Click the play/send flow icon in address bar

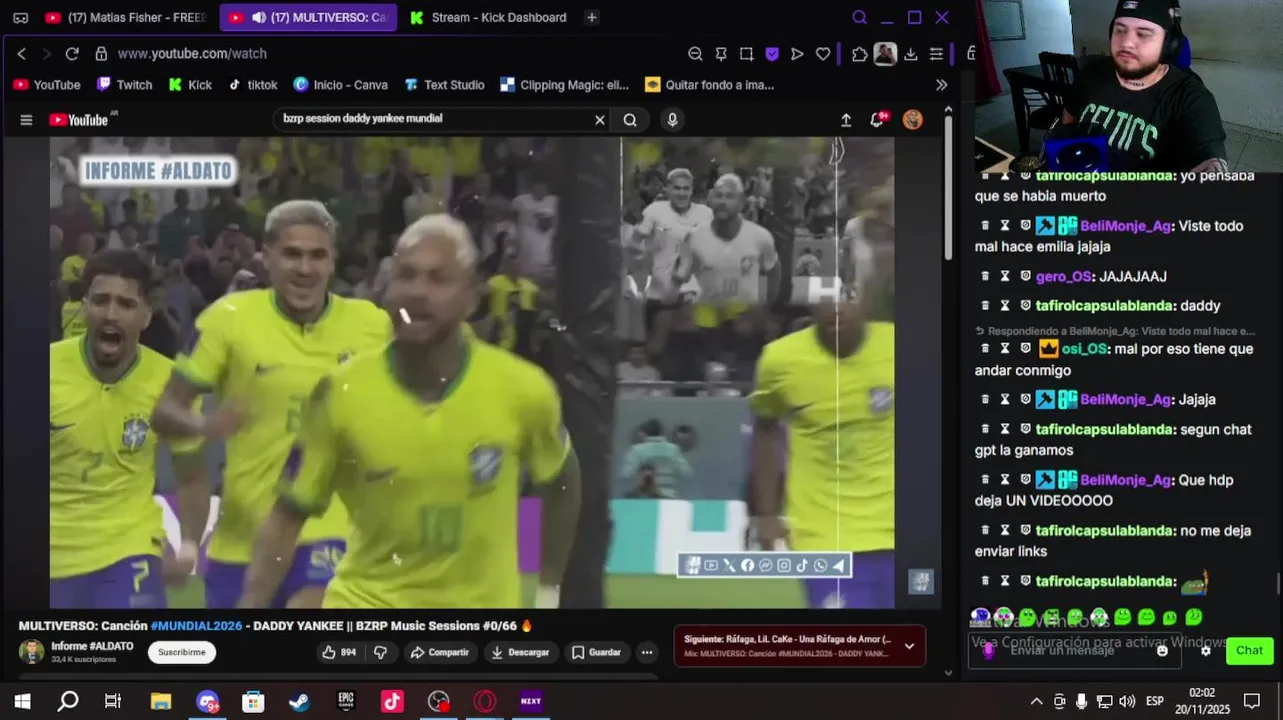tap(797, 54)
